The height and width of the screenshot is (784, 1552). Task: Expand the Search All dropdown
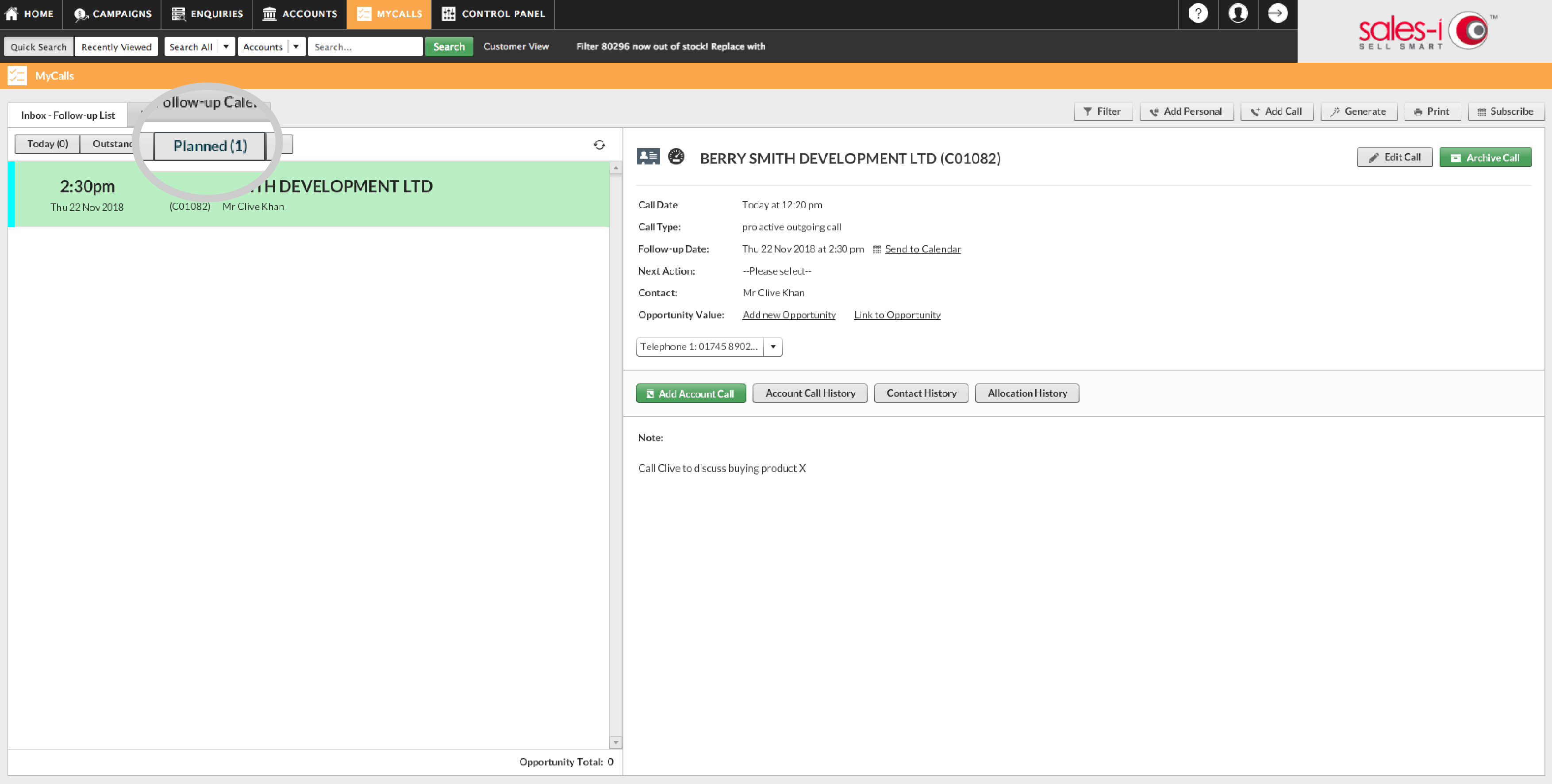227,46
